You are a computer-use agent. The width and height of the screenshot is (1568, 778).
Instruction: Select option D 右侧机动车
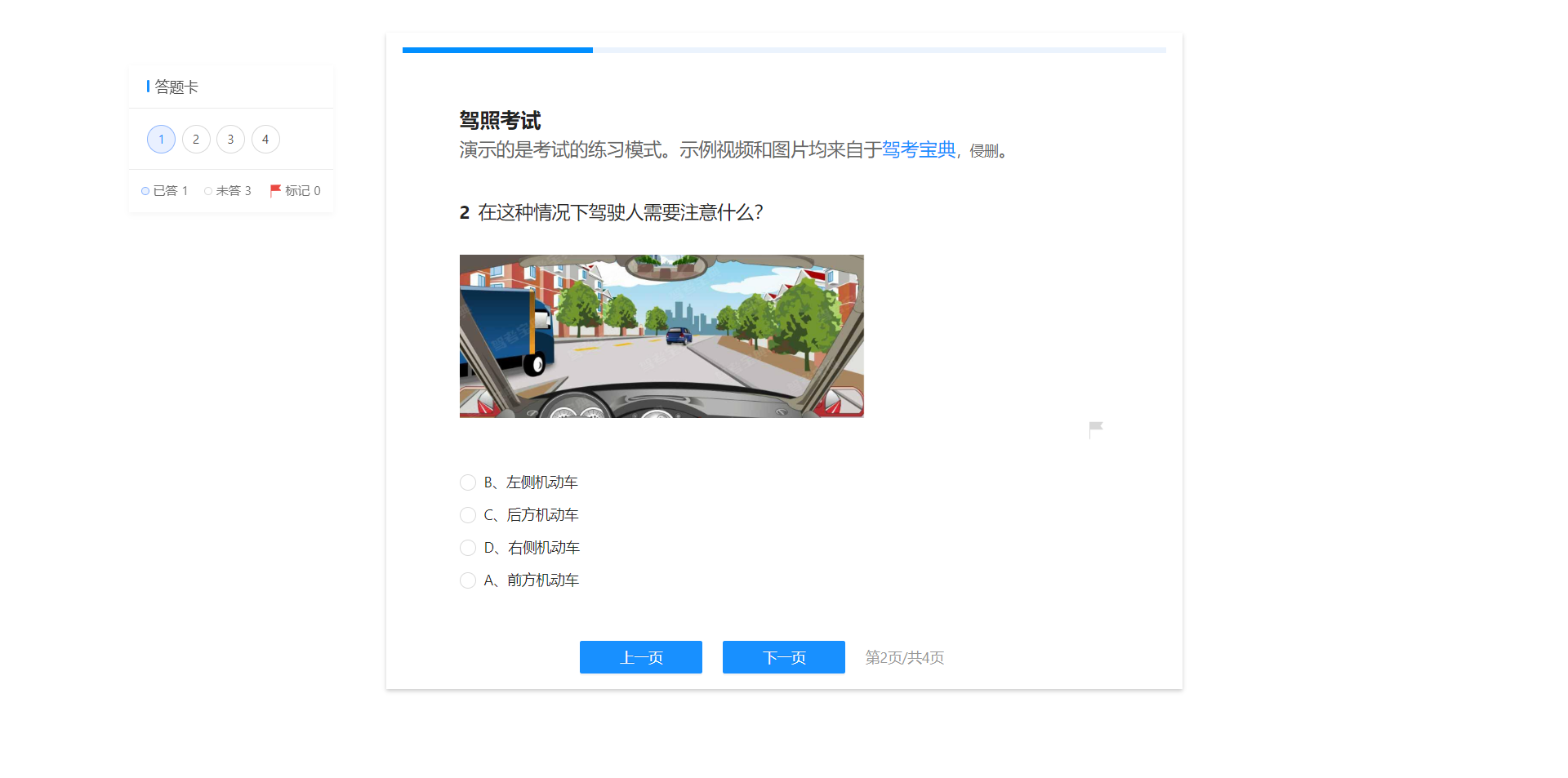point(520,548)
